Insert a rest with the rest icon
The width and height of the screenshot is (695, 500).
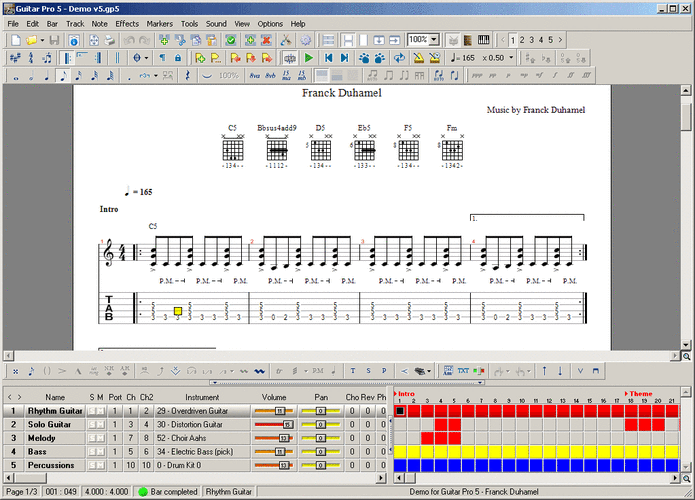pyautogui.click(x=187, y=76)
